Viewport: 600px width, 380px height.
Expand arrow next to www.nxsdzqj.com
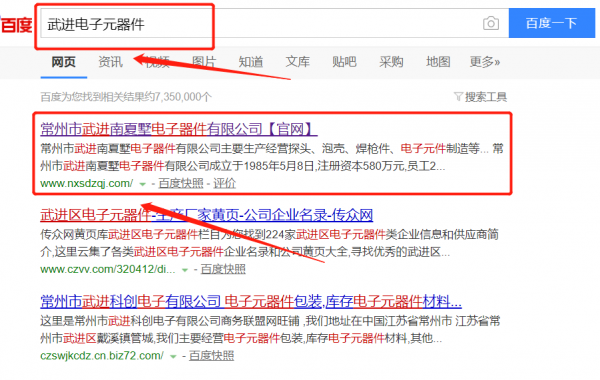[143, 184]
